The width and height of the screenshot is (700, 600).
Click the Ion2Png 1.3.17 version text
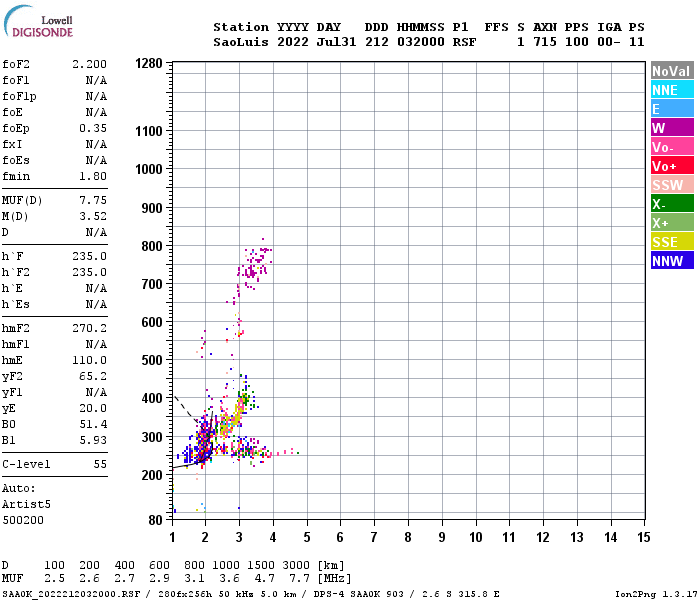(656, 594)
